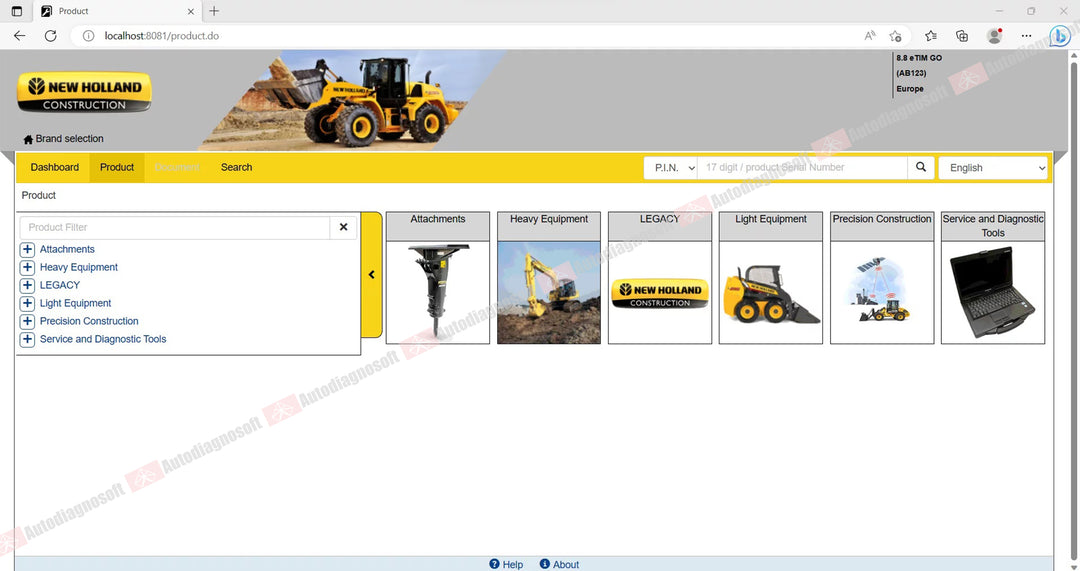Click the Brand selection home icon
Image resolution: width=1080 pixels, height=571 pixels.
click(x=28, y=139)
